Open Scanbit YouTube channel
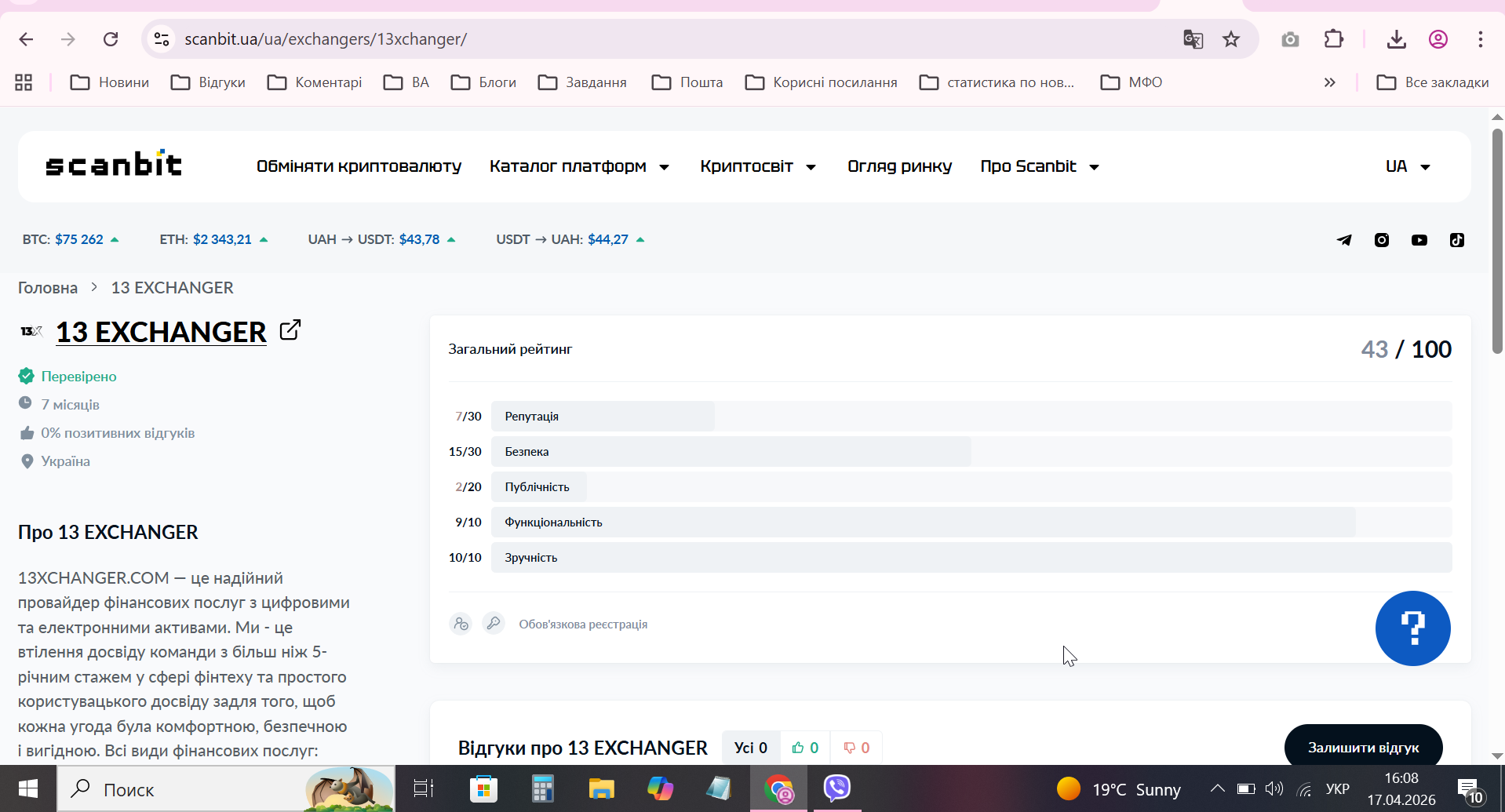 (1419, 240)
